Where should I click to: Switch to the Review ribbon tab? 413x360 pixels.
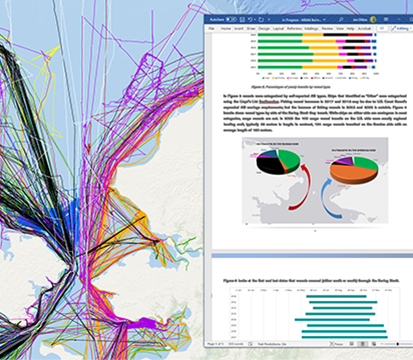click(327, 29)
